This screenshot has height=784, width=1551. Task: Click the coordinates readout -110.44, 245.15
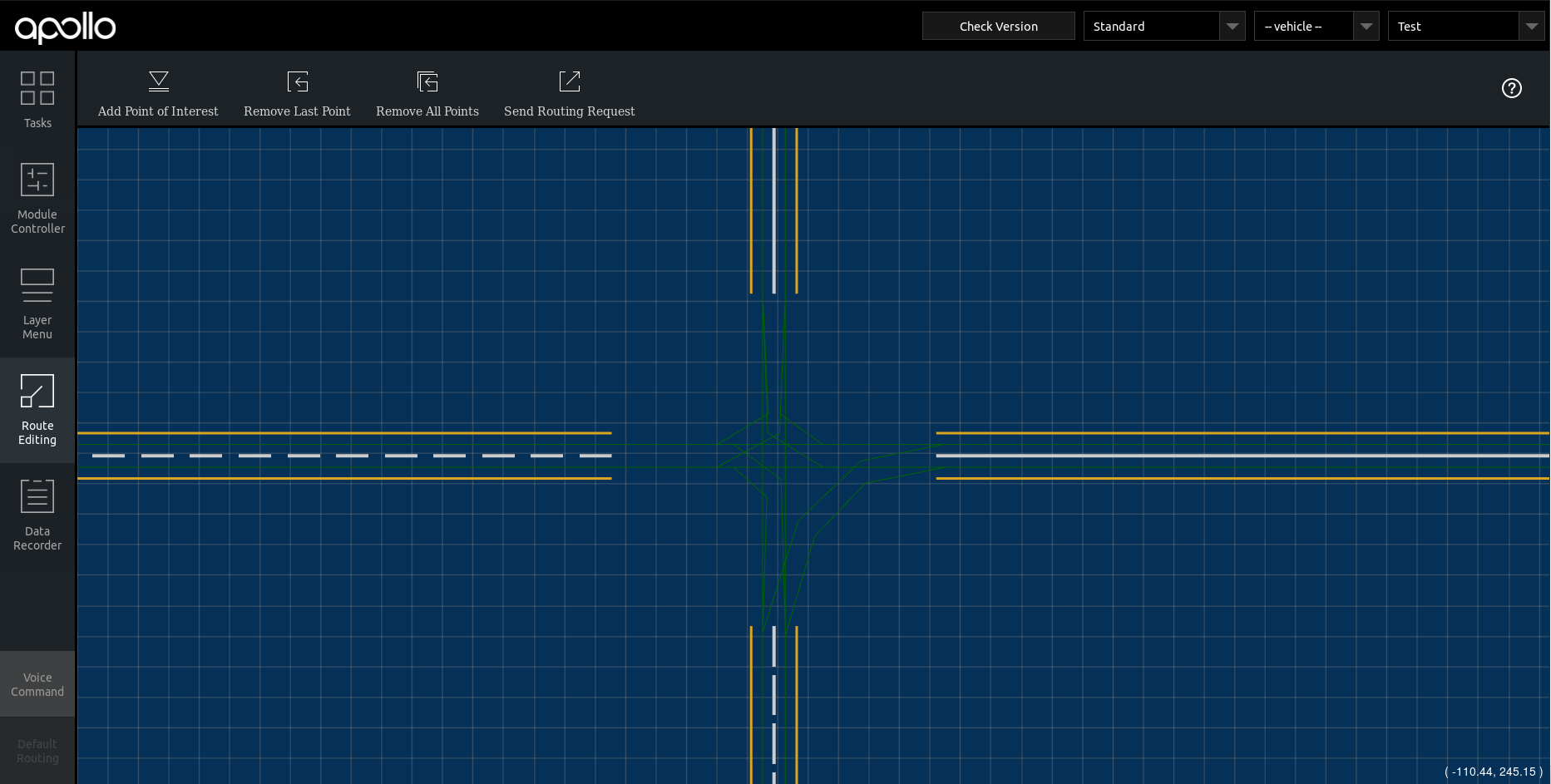point(1494,772)
